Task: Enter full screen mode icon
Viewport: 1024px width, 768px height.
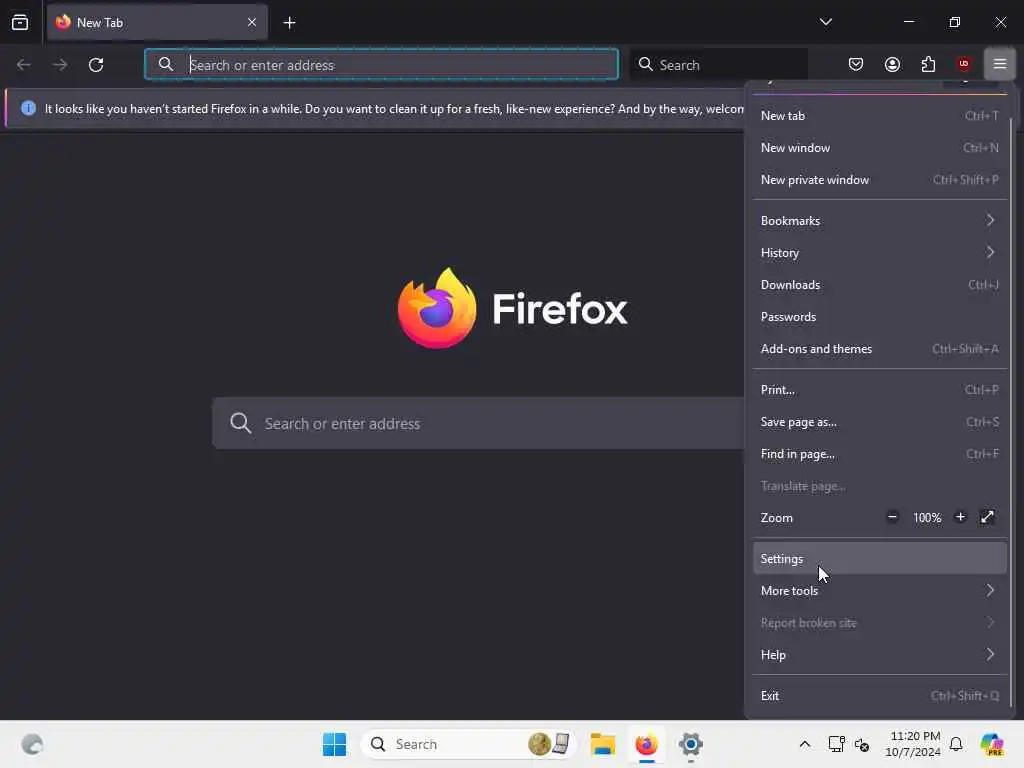Action: point(987,517)
